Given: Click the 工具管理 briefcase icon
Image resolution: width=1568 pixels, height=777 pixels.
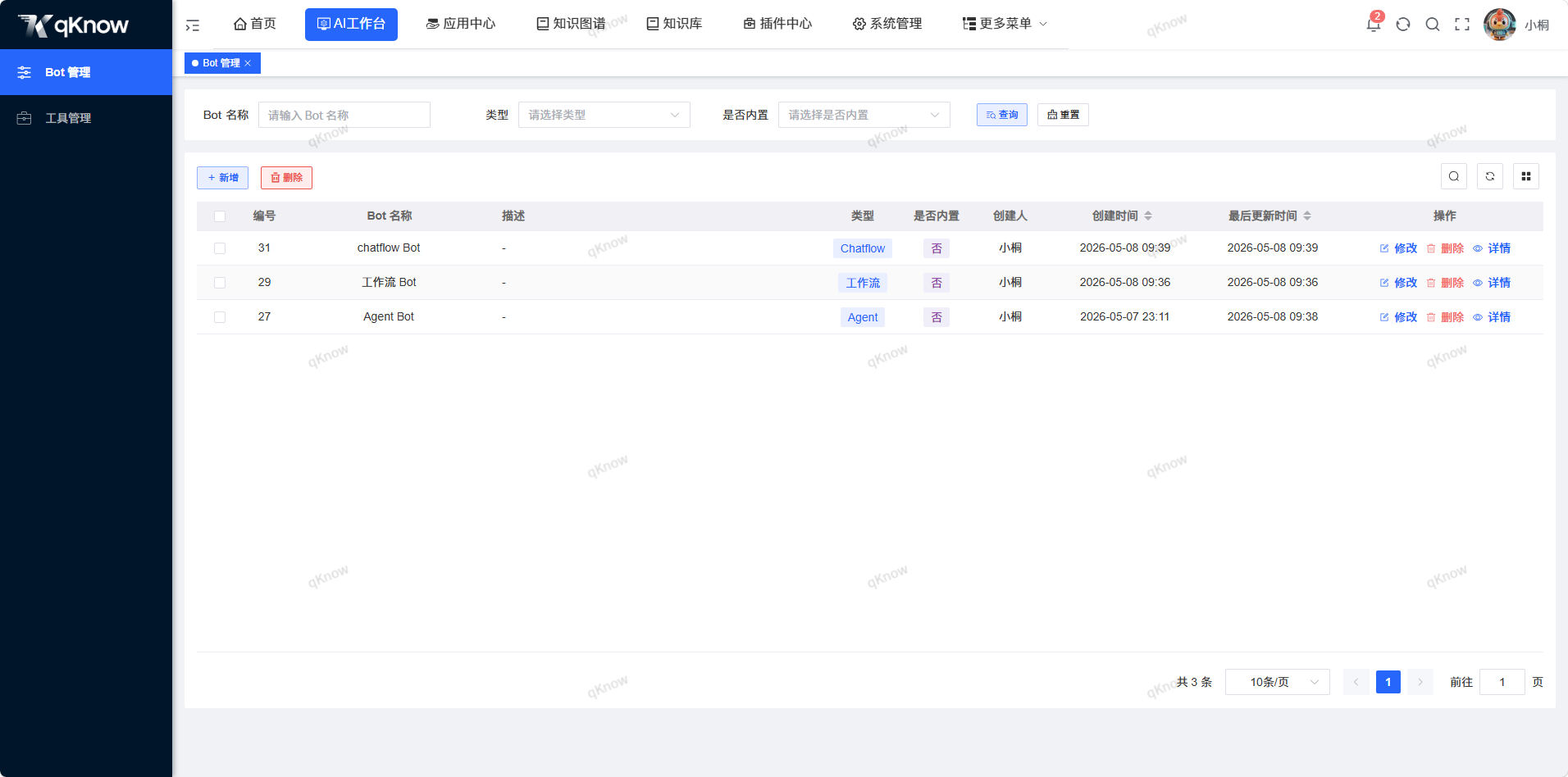Looking at the screenshot, I should click(x=25, y=118).
